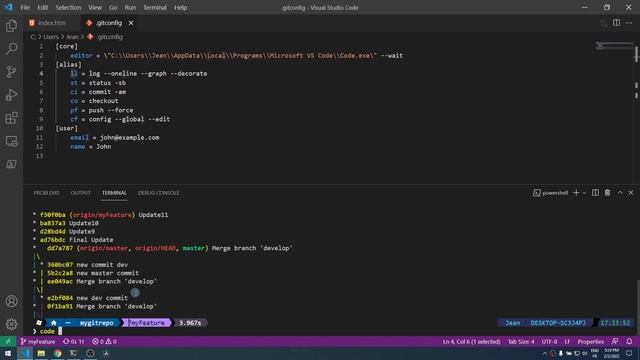This screenshot has height=360, width=640.
Task: Click [alias] section header line
Action: (x=69, y=64)
